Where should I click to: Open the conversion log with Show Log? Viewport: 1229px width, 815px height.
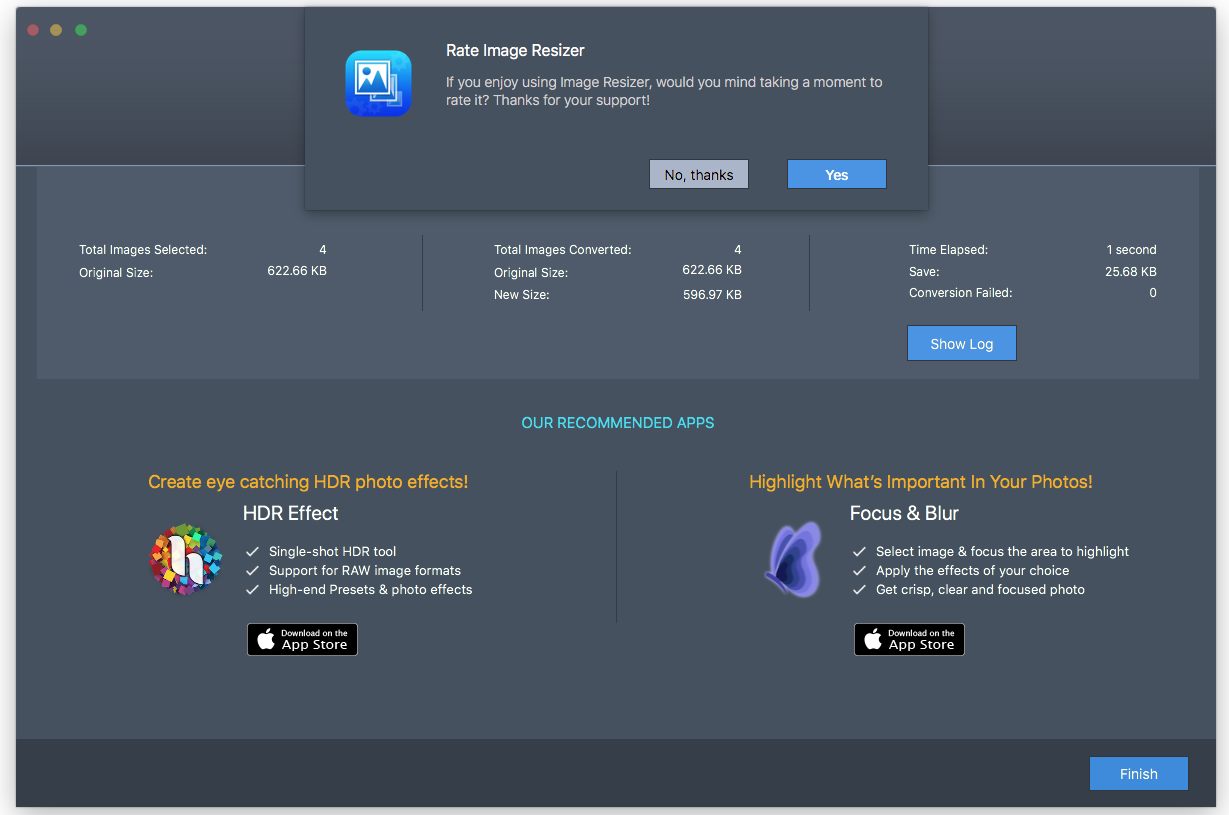961,344
